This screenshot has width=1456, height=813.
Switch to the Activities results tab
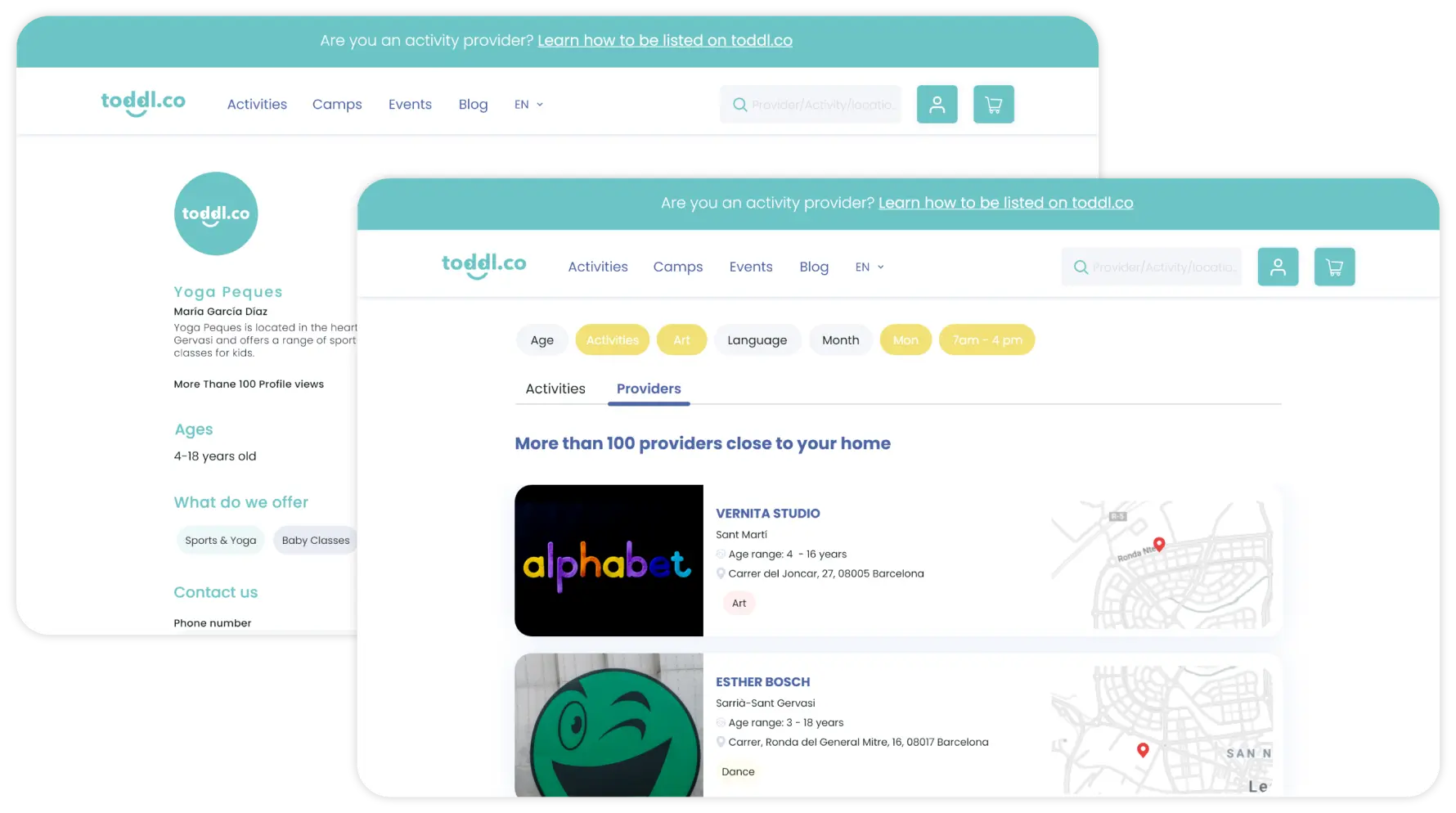click(x=555, y=389)
